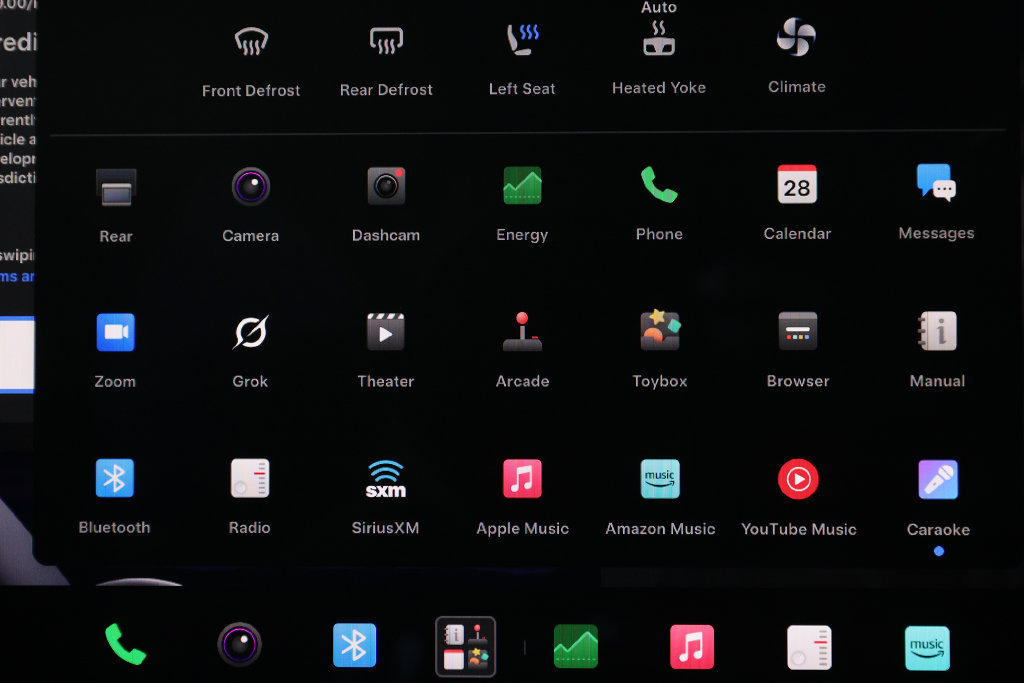The height and width of the screenshot is (683, 1024).
Task: Open Phone from the app grid
Action: tap(659, 185)
